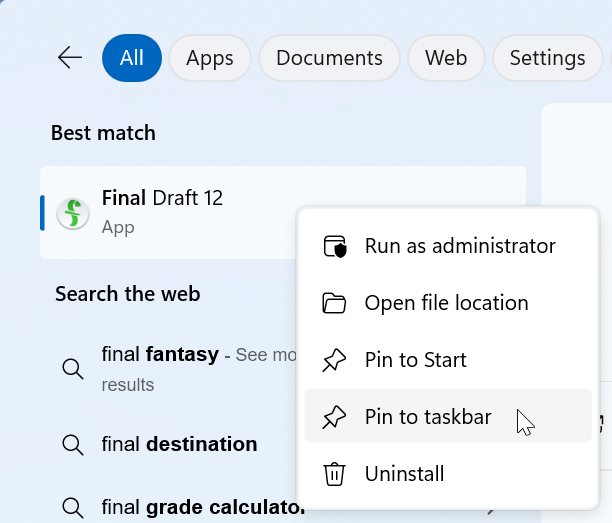612x523 pixels.
Task: Go back with the left arrow icon
Action: click(70, 58)
